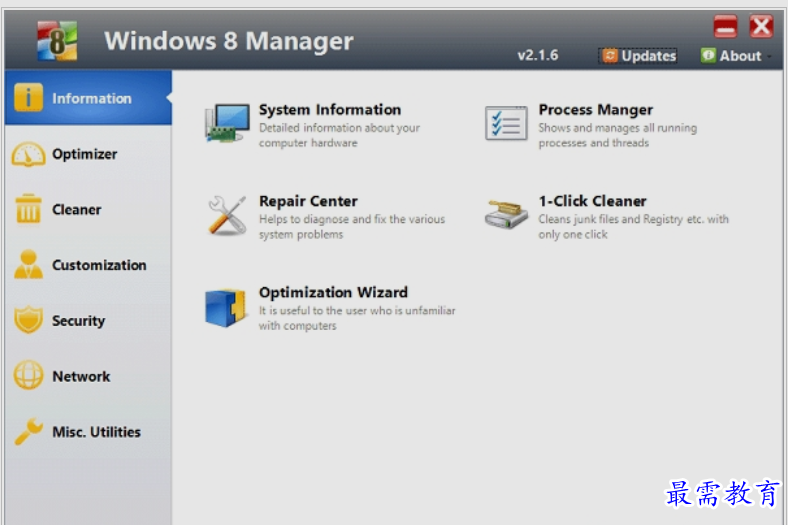Launch Repair Center via its tools icon
This screenshot has width=788, height=525.
227,216
